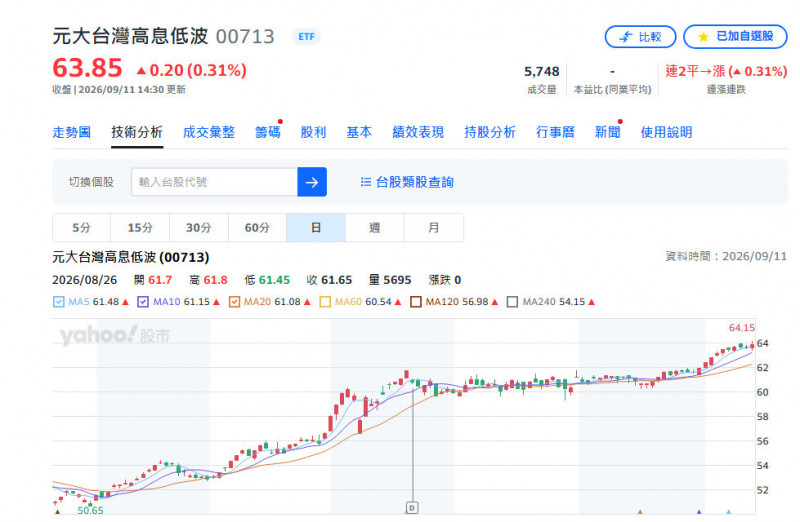Click the 輸入台股代號 input field
This screenshot has height=522, width=800.
[214, 182]
